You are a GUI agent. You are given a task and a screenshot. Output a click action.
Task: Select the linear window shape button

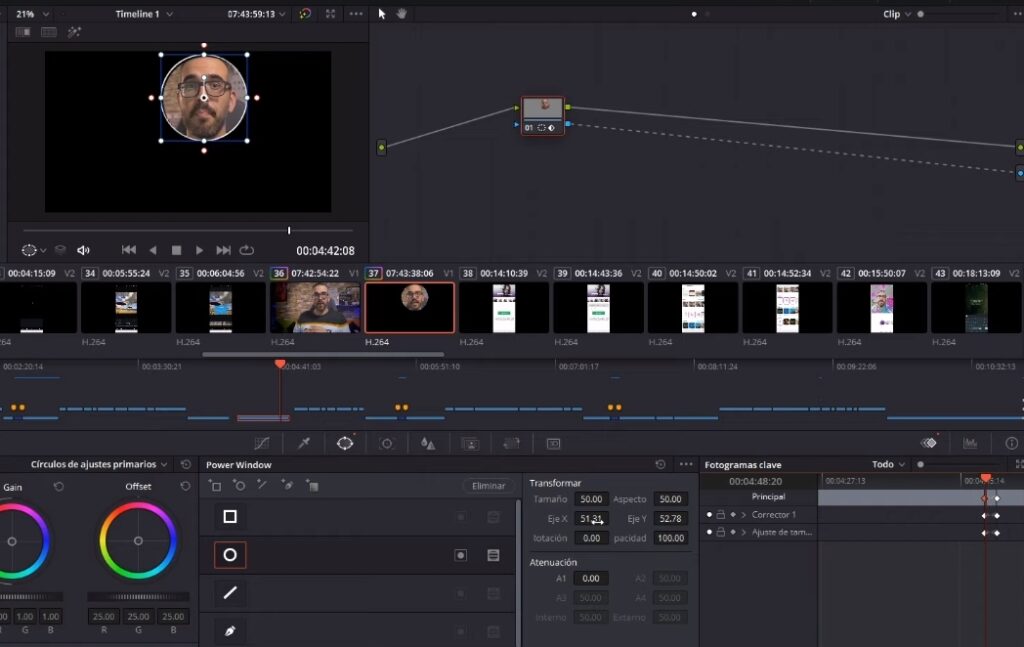pyautogui.click(x=230, y=593)
